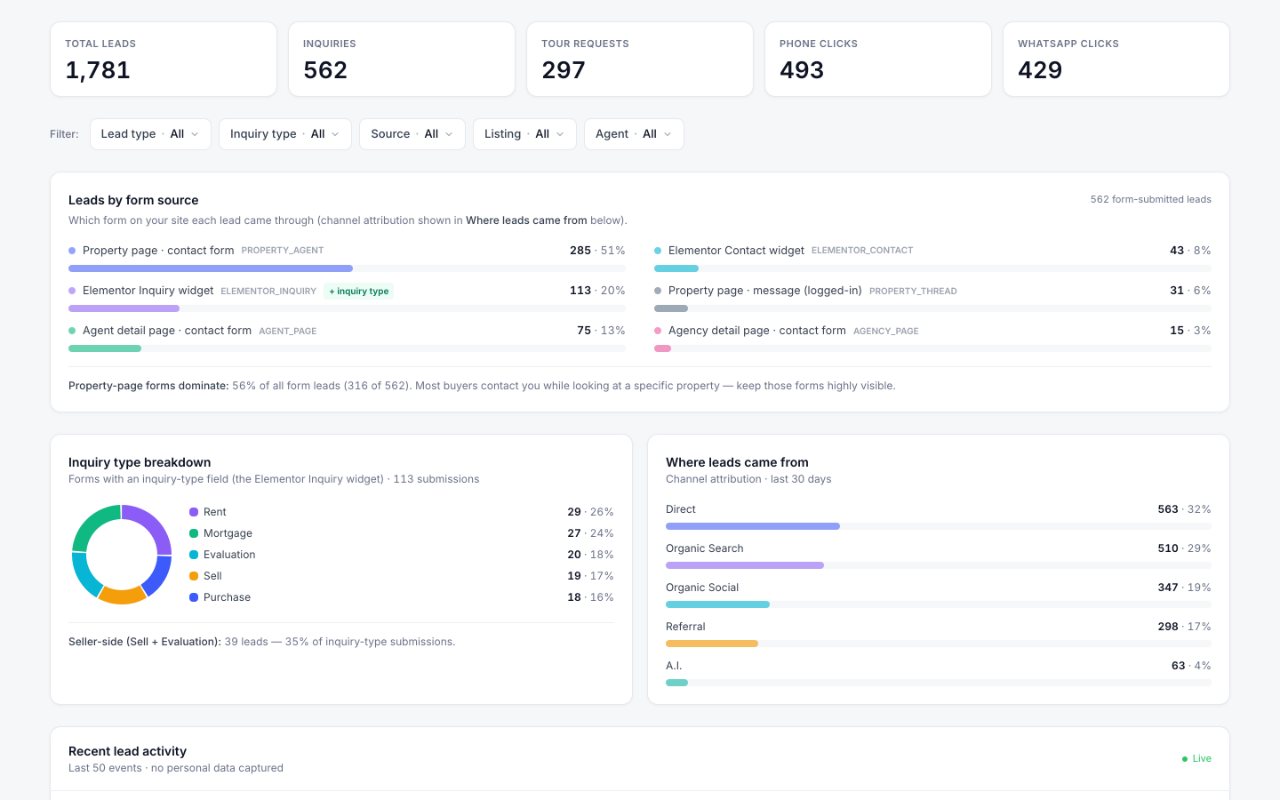Screen dimensions: 1280x800
Task: Click the Sell legend color dot
Action: click(x=193, y=576)
